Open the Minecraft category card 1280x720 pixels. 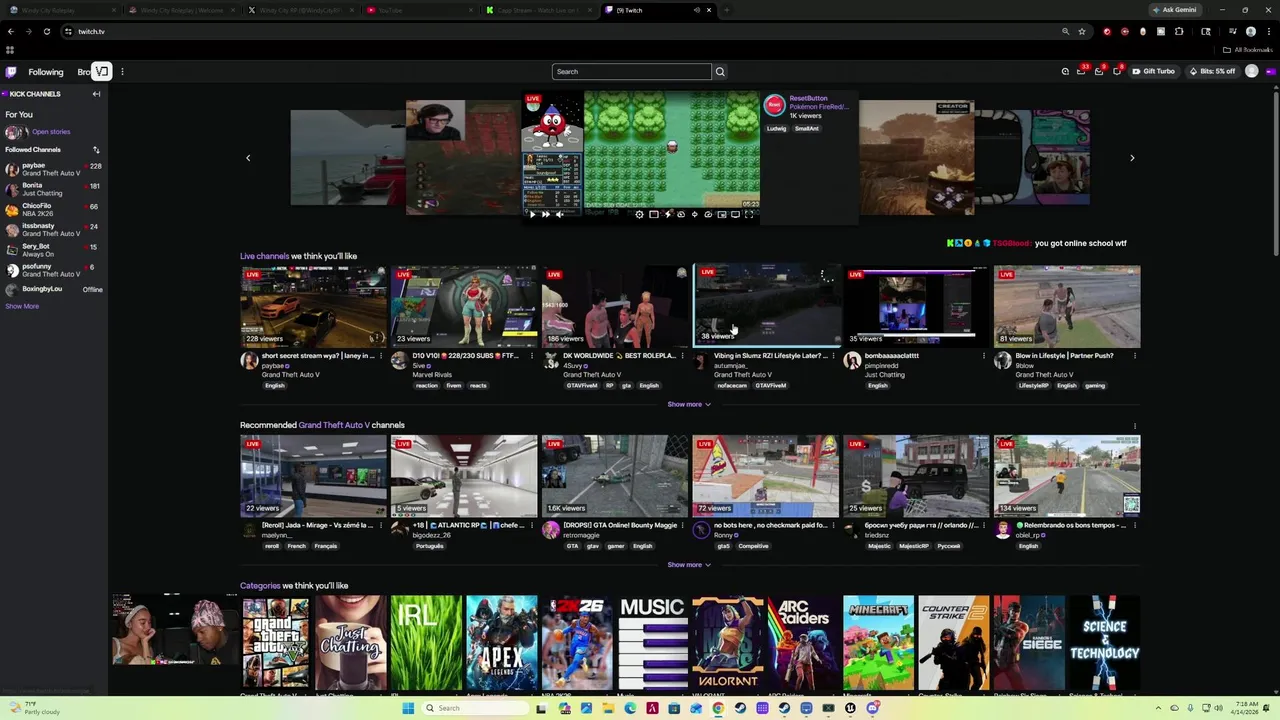click(878, 642)
